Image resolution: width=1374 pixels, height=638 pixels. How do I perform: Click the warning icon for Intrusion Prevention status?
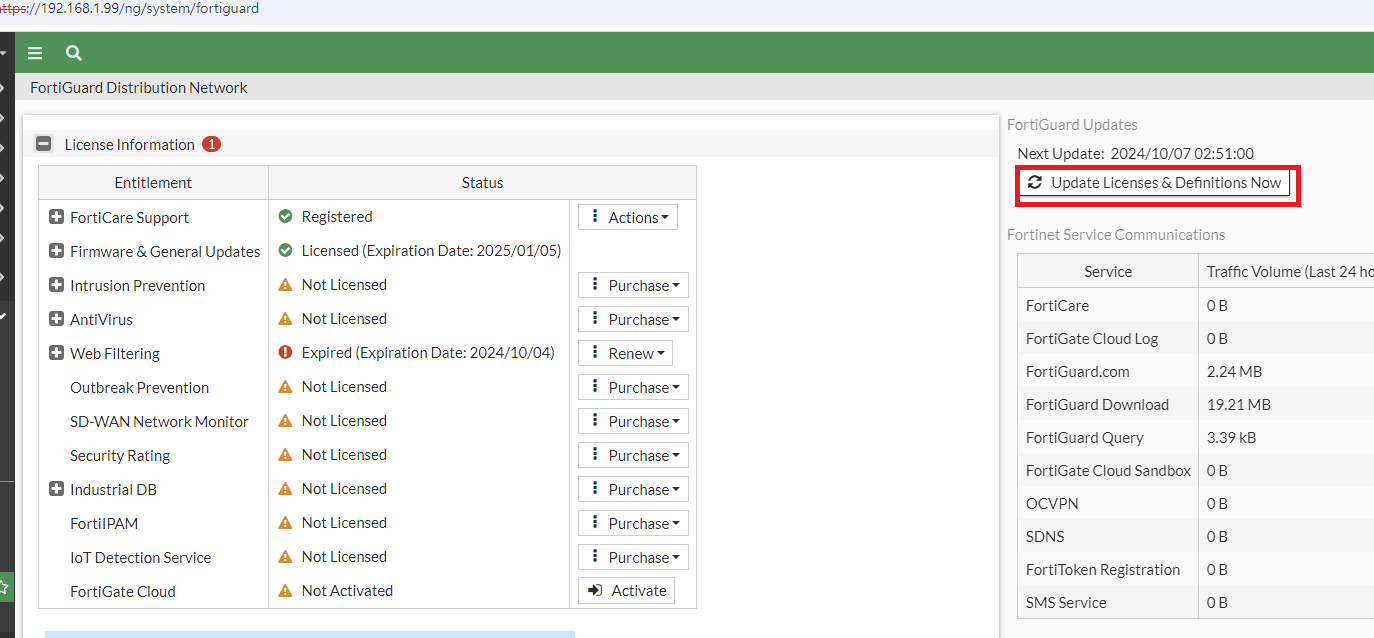[x=285, y=284]
